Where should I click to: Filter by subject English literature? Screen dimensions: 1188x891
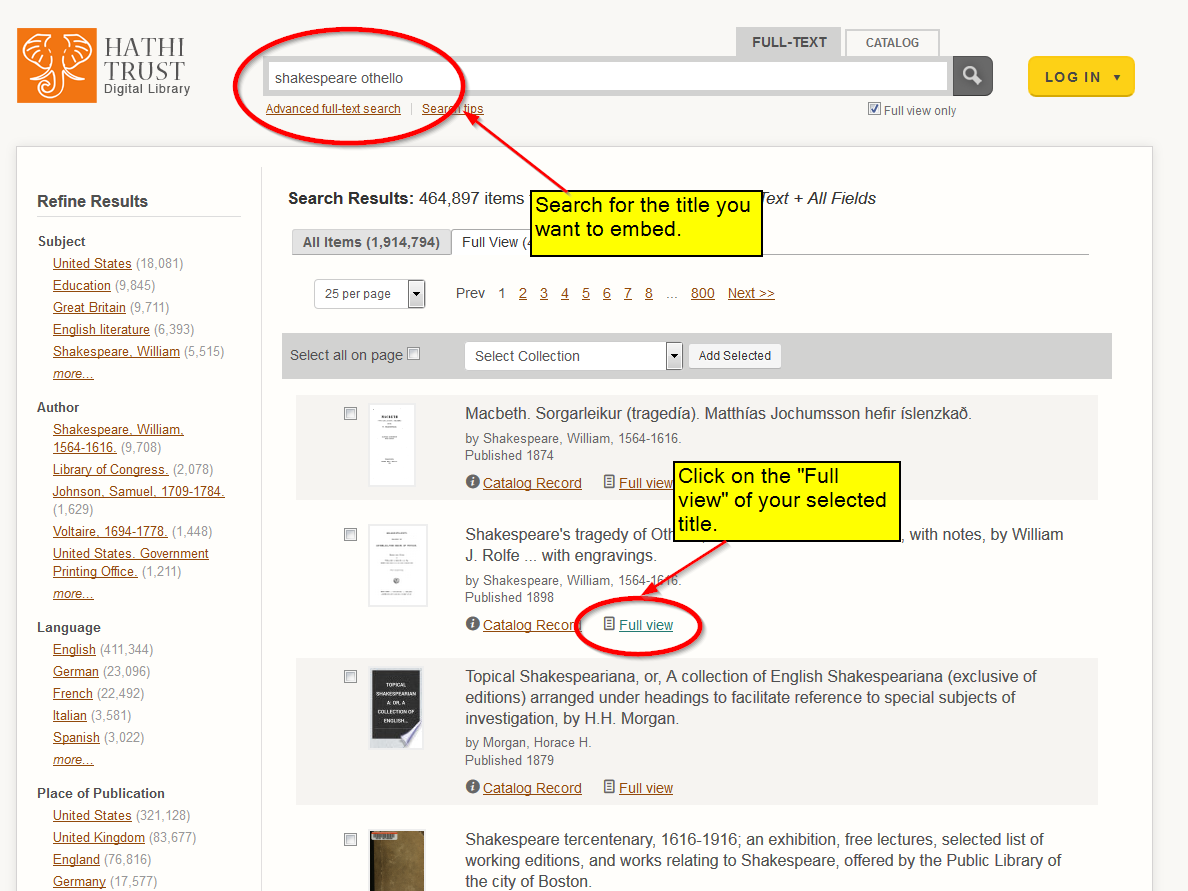pyautogui.click(x=102, y=329)
